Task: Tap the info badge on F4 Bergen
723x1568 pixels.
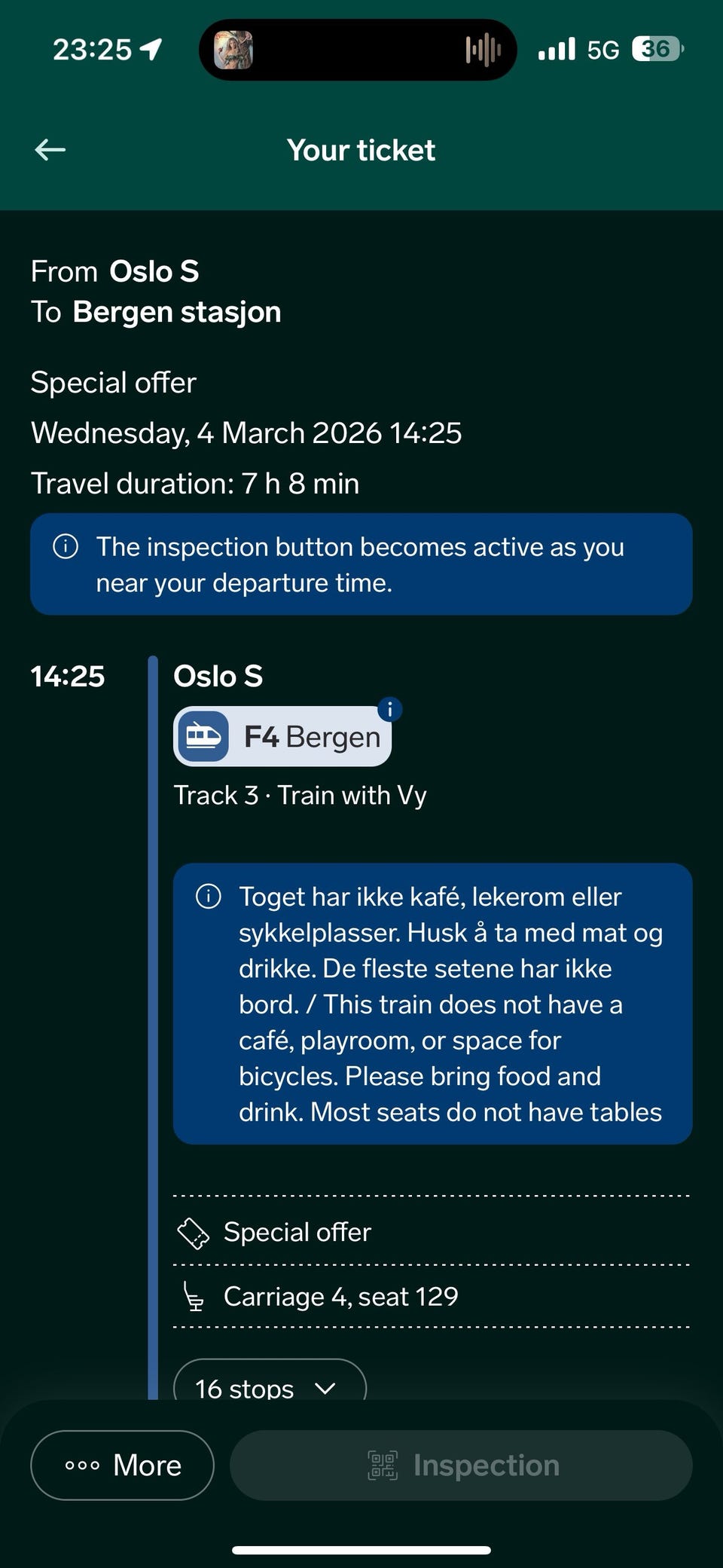Action: coord(389,709)
